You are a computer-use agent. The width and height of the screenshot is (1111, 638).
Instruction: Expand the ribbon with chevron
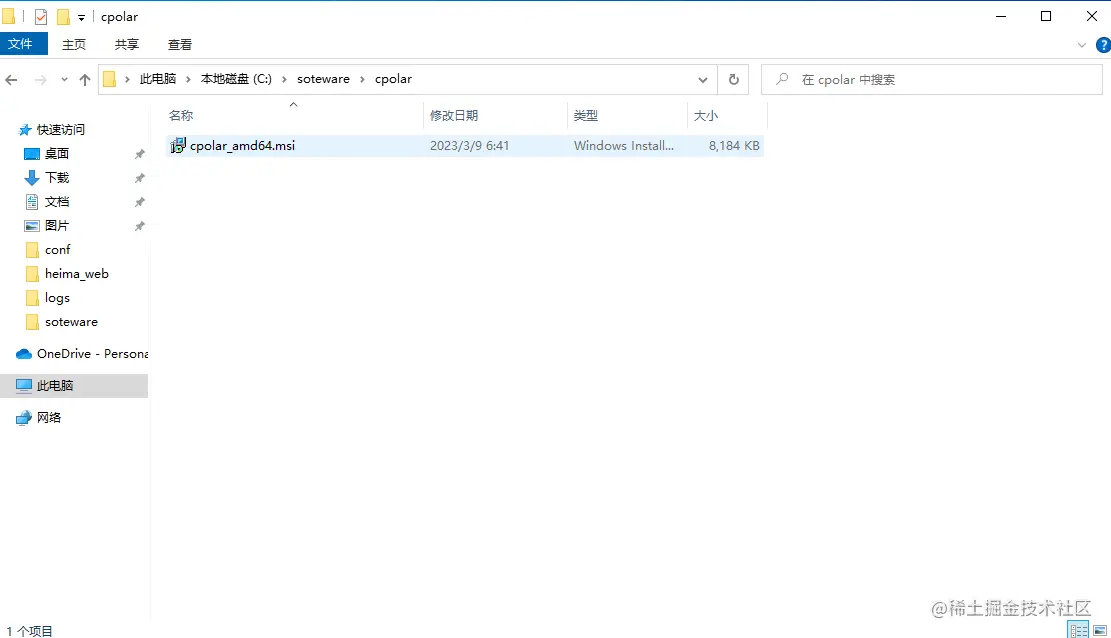(1081, 45)
